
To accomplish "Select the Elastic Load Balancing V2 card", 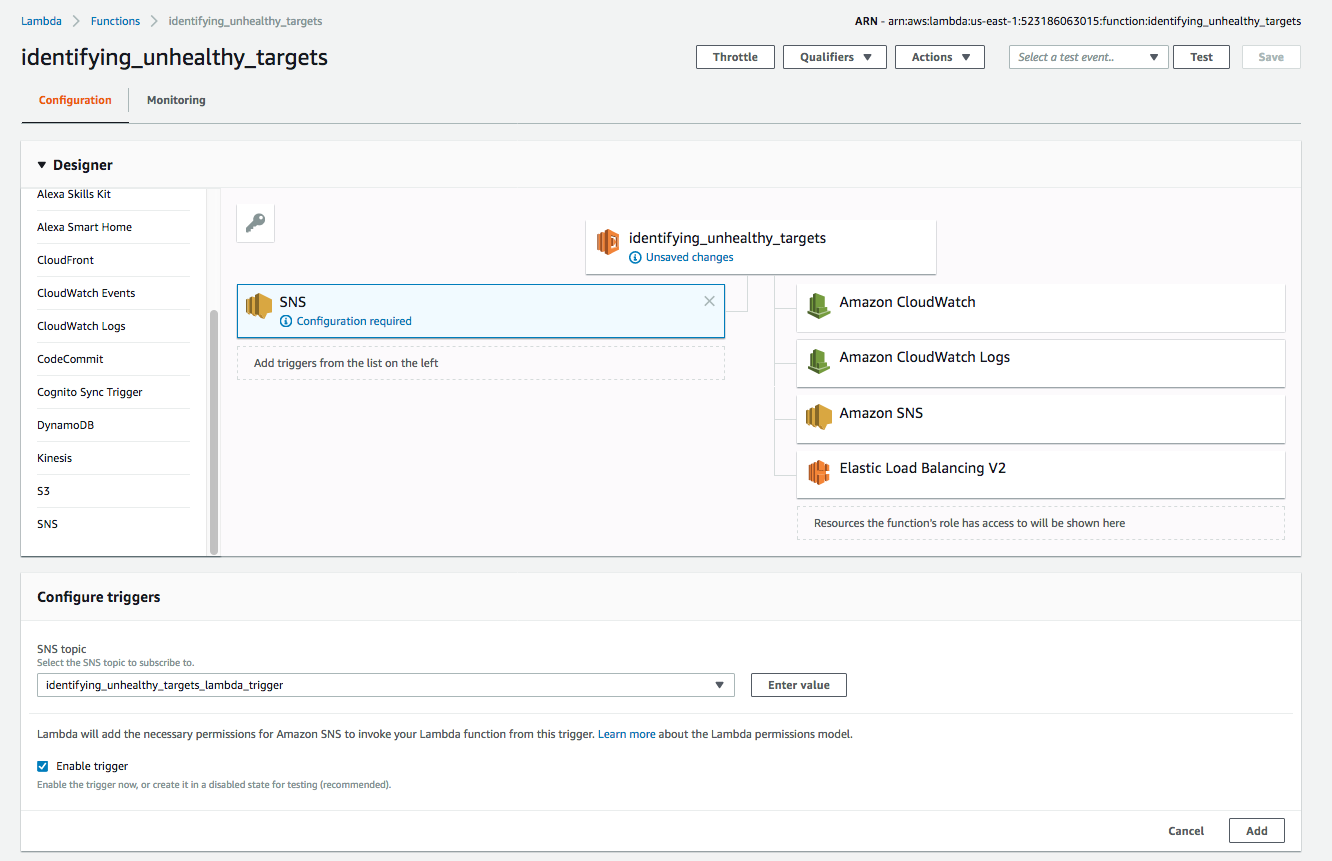I will [1041, 473].
